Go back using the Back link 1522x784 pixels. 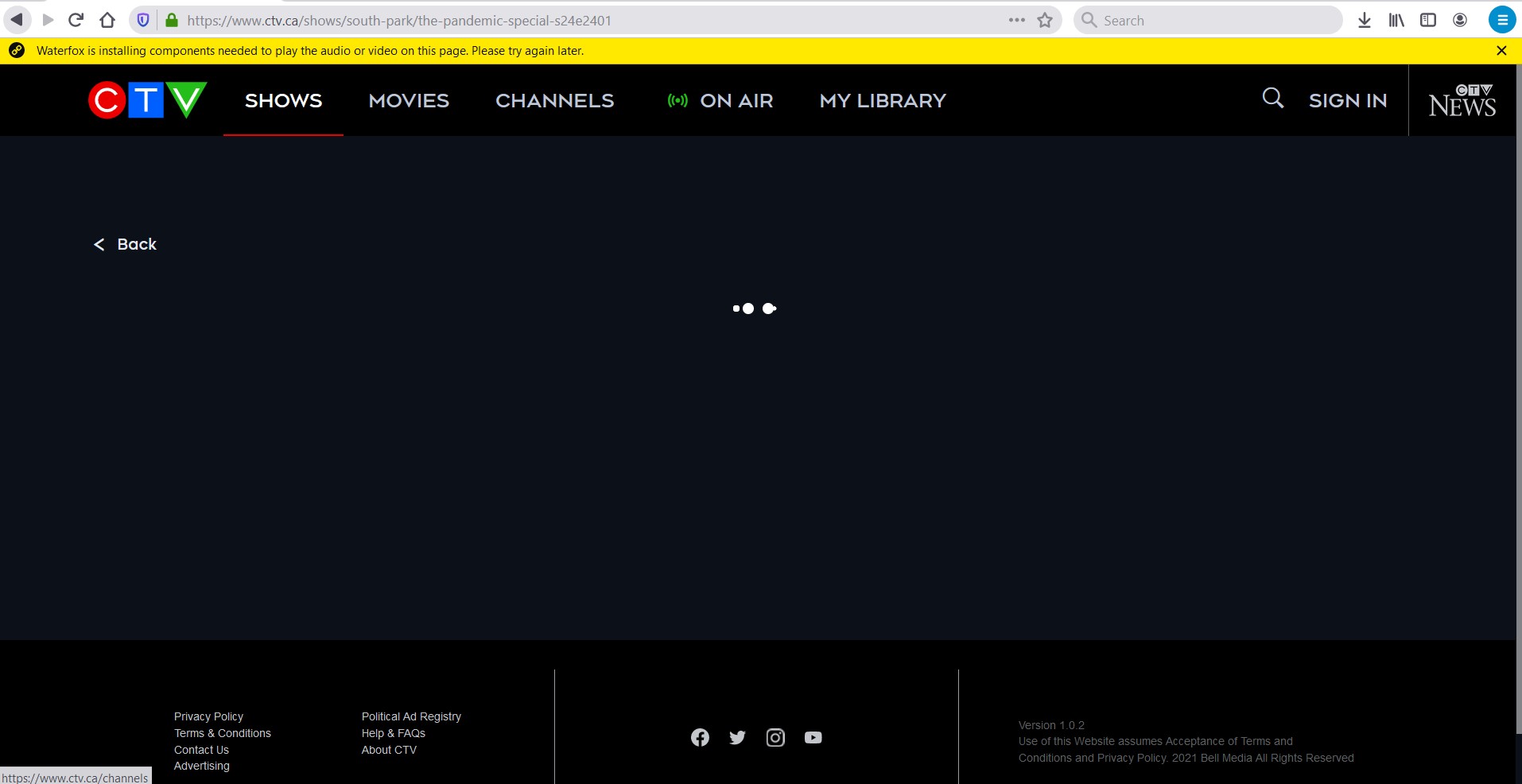pyautogui.click(x=124, y=244)
